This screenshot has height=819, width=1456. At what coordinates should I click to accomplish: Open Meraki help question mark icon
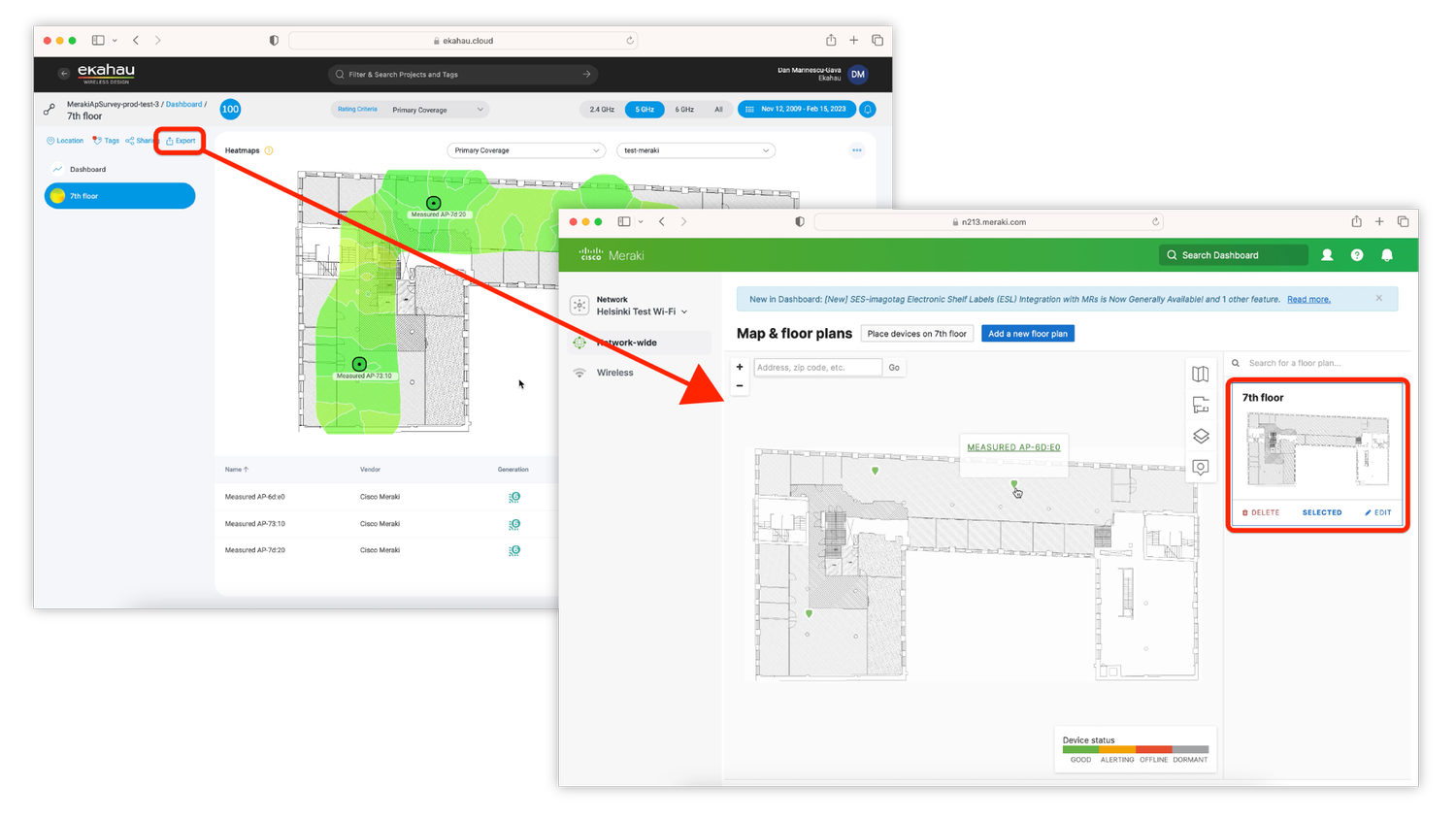pyautogui.click(x=1356, y=254)
